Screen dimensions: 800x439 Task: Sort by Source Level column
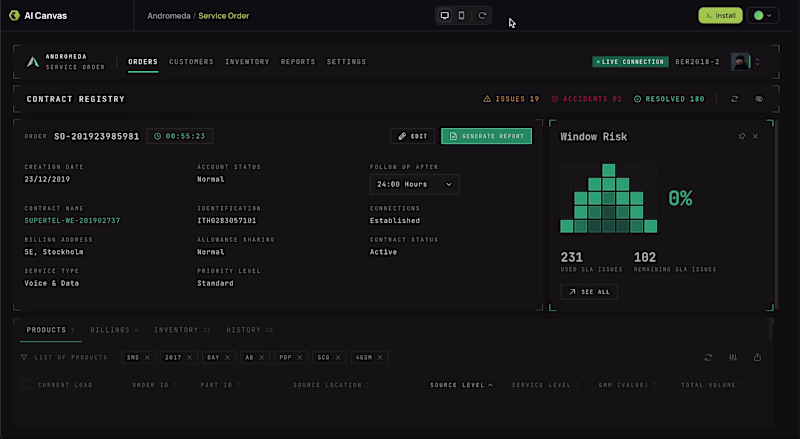[x=461, y=385]
